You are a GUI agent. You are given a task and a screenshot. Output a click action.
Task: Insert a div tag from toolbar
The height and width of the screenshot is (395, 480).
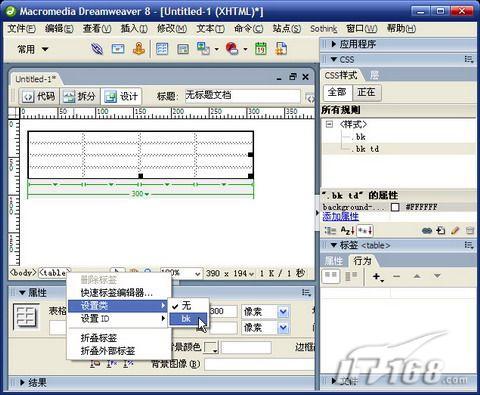(183, 49)
